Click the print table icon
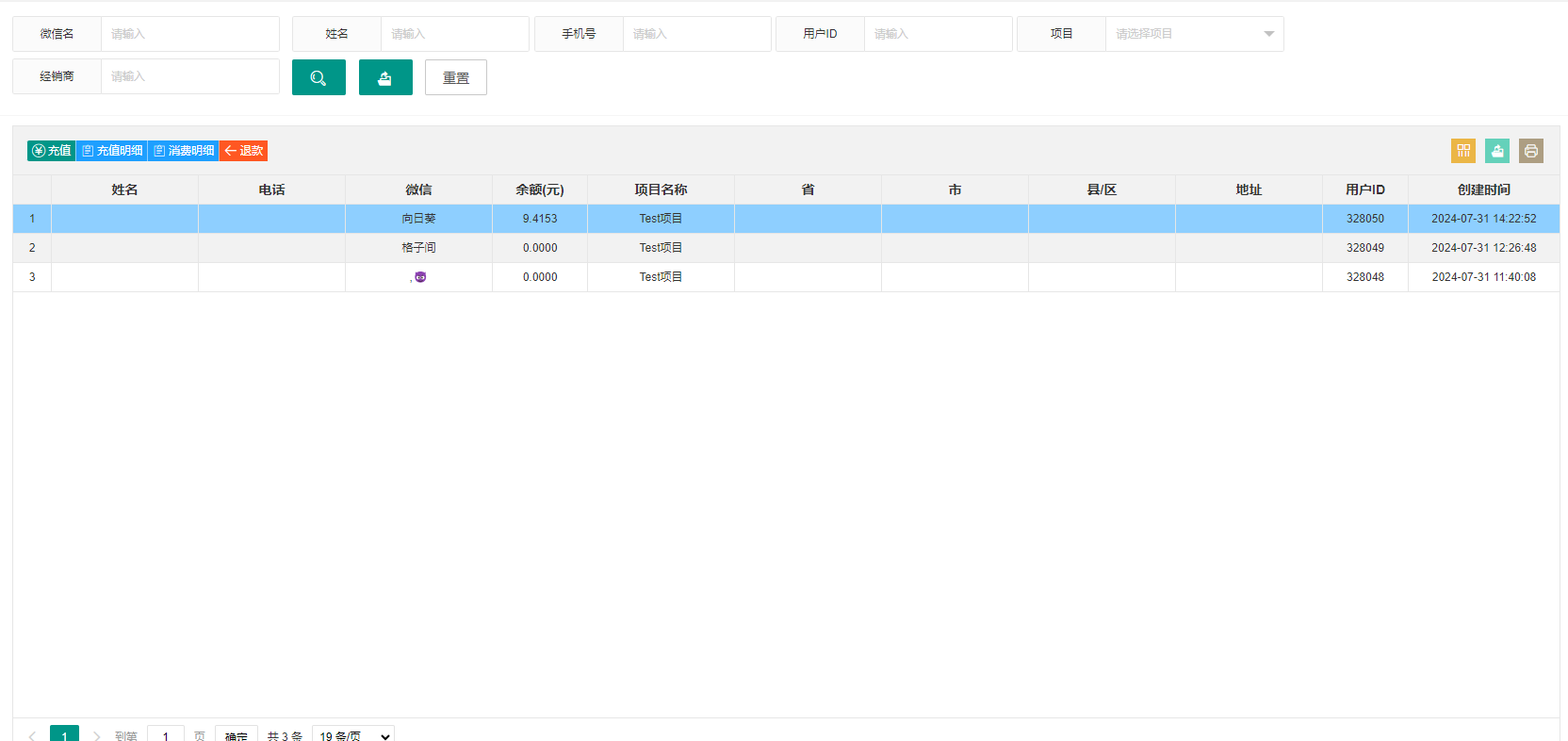 point(1531,151)
